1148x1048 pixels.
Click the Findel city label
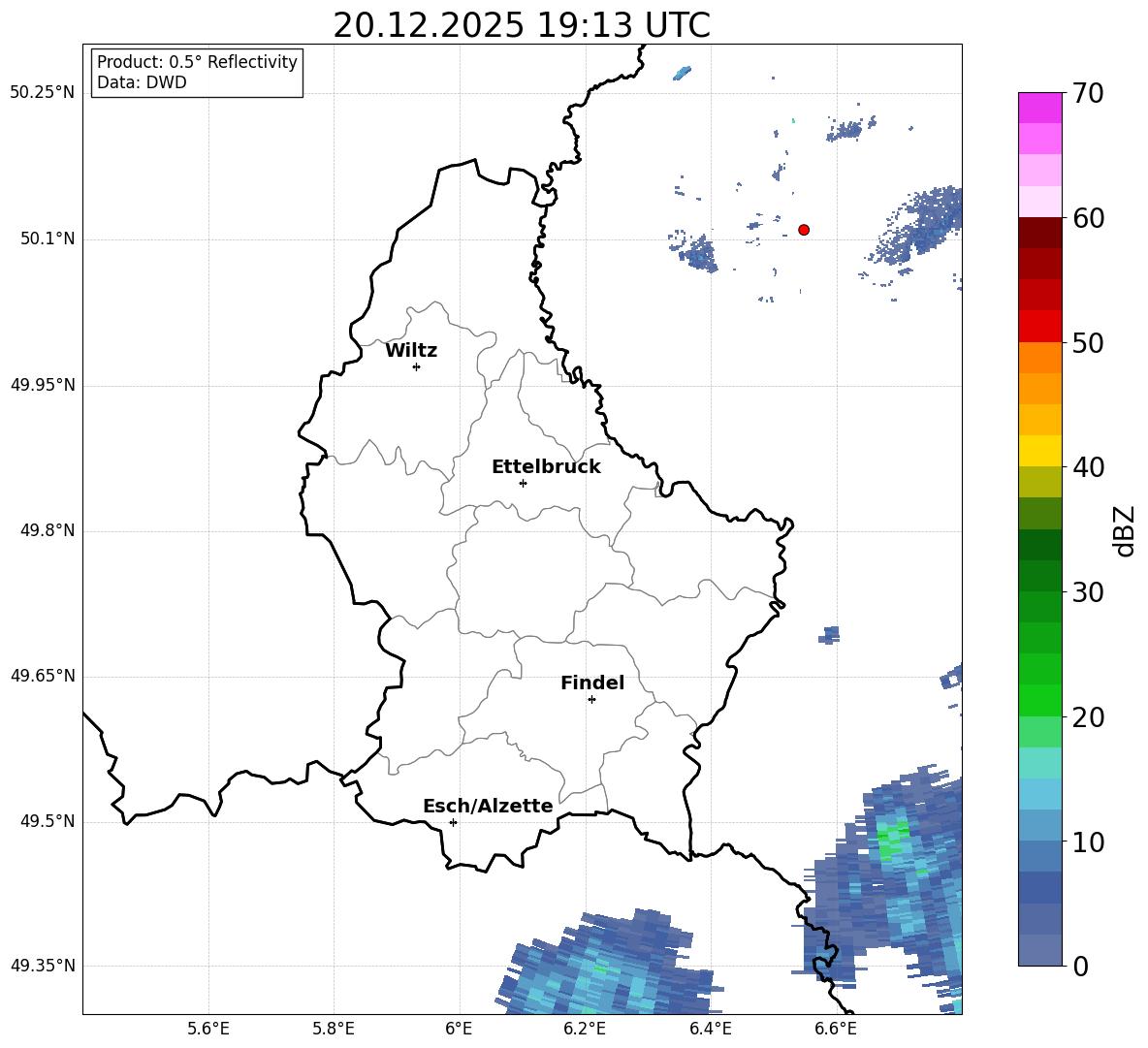(592, 683)
